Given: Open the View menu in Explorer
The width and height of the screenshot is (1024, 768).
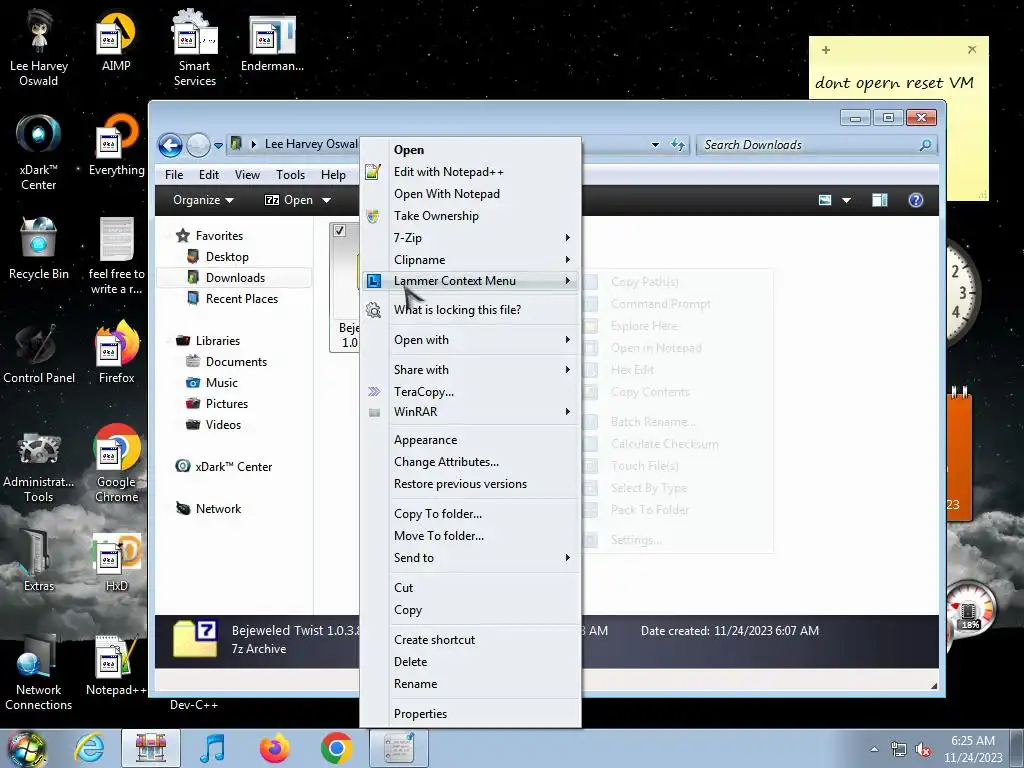Looking at the screenshot, I should pos(247,174).
